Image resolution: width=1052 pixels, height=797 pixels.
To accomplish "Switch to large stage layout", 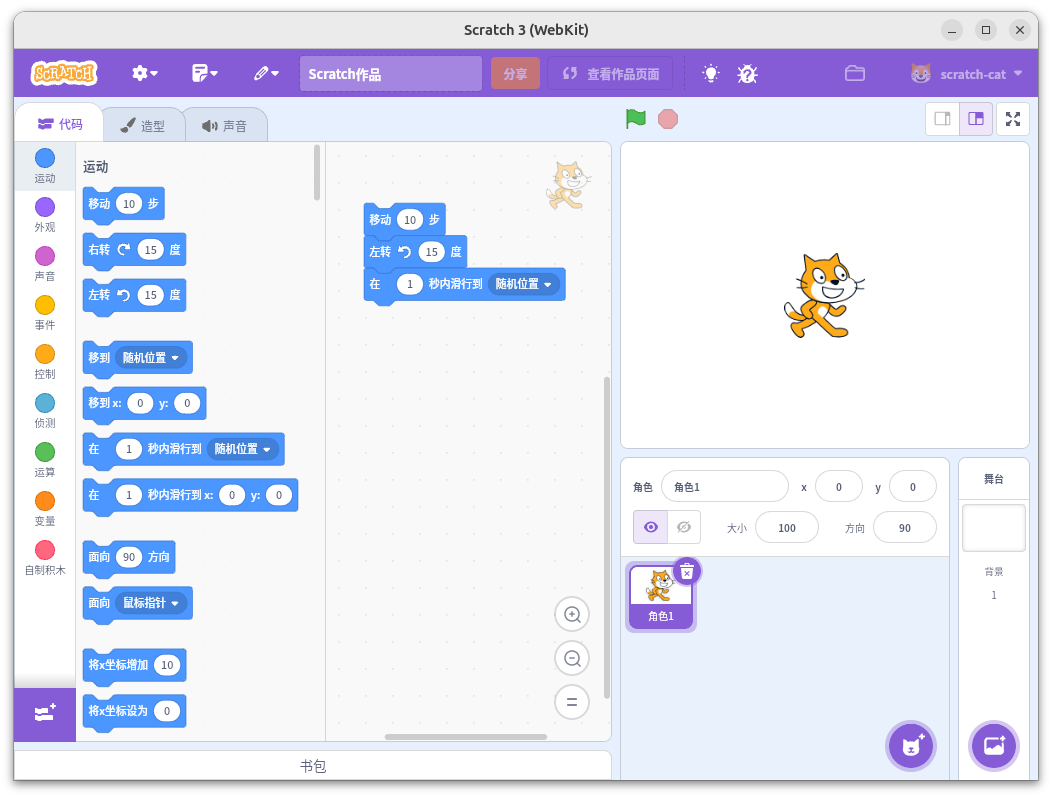I will [x=976, y=119].
